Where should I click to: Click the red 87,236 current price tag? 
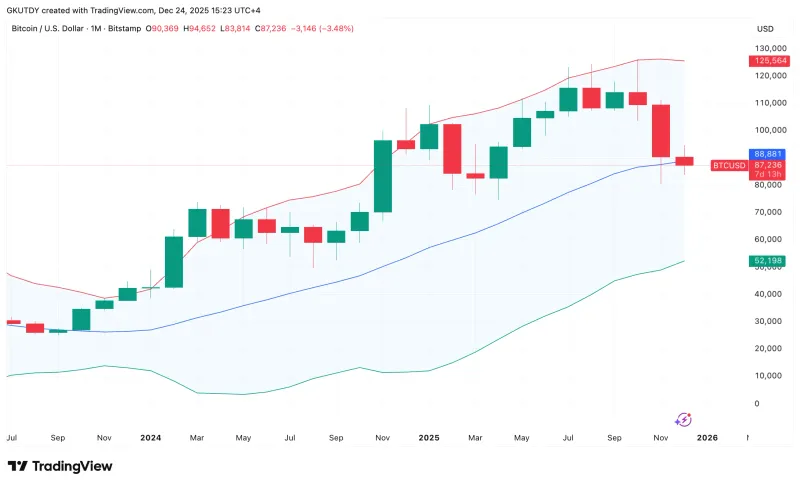pyautogui.click(x=767, y=164)
